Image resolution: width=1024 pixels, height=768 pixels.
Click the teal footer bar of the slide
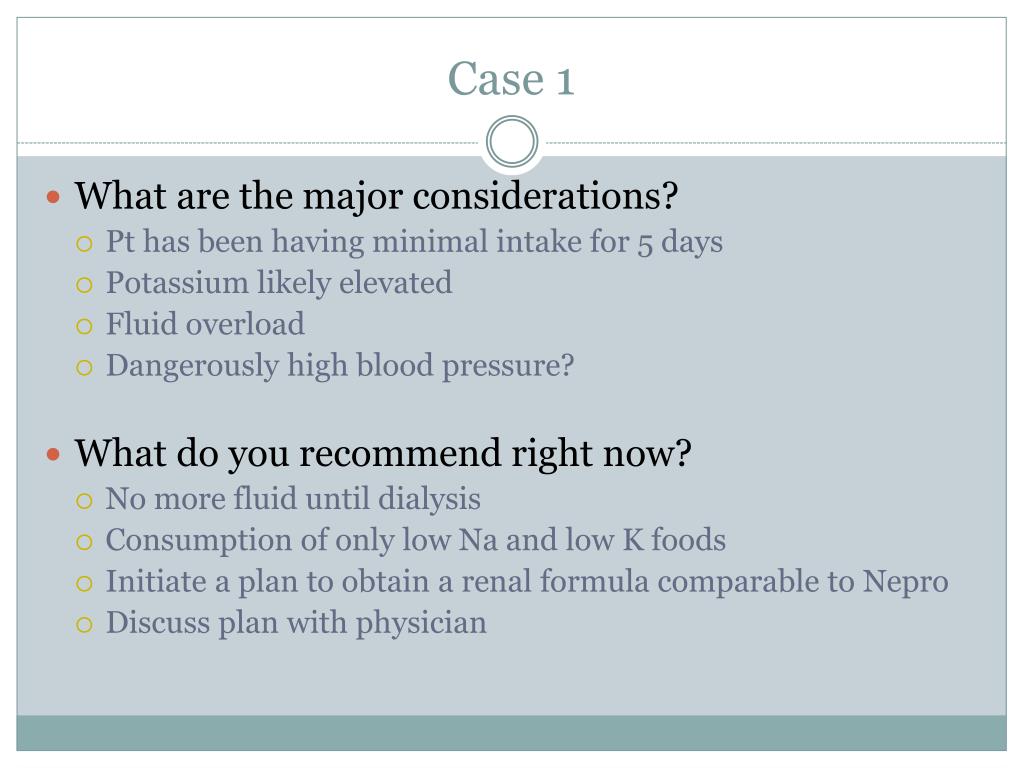pos(511,733)
